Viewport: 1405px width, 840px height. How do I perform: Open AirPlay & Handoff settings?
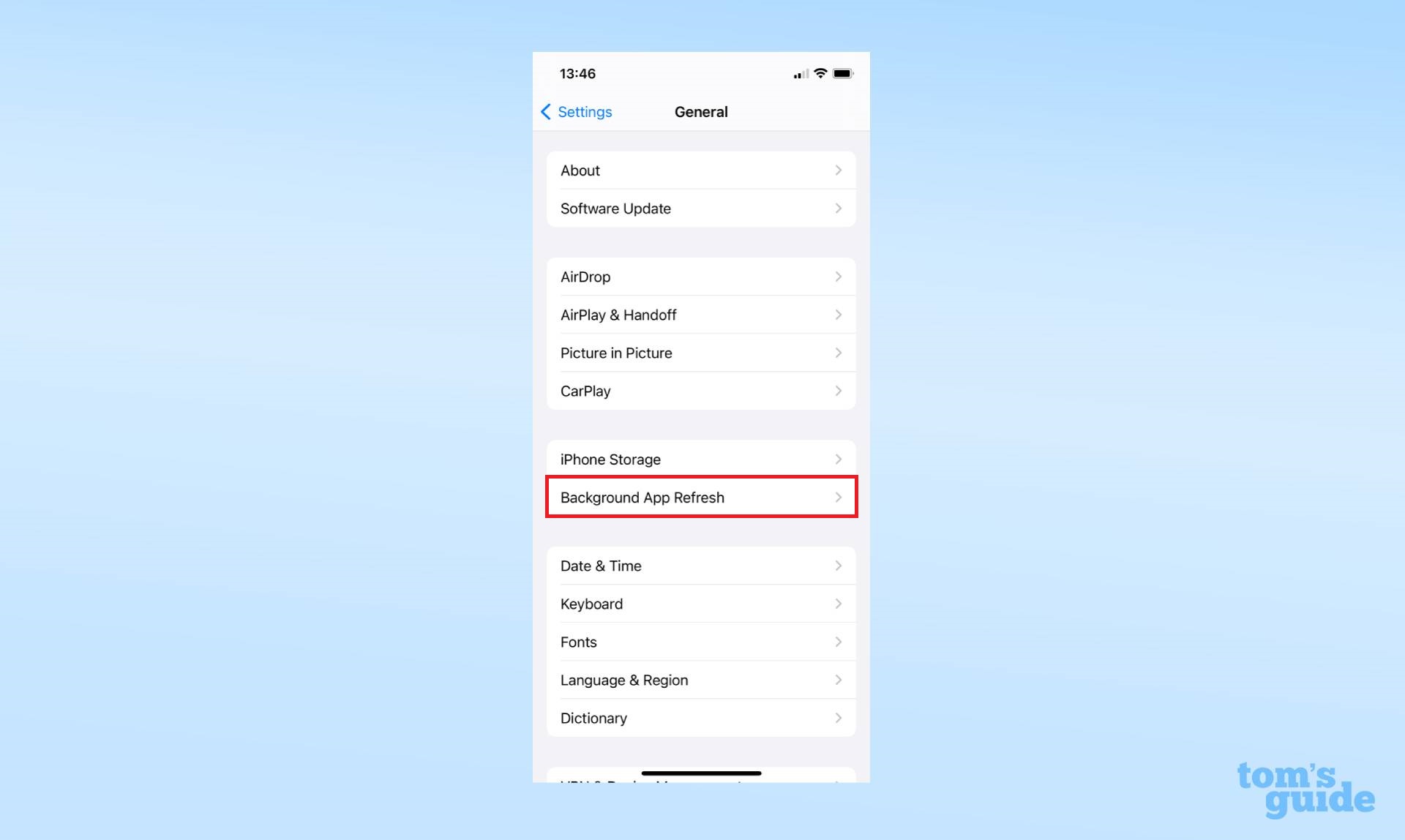pos(700,314)
